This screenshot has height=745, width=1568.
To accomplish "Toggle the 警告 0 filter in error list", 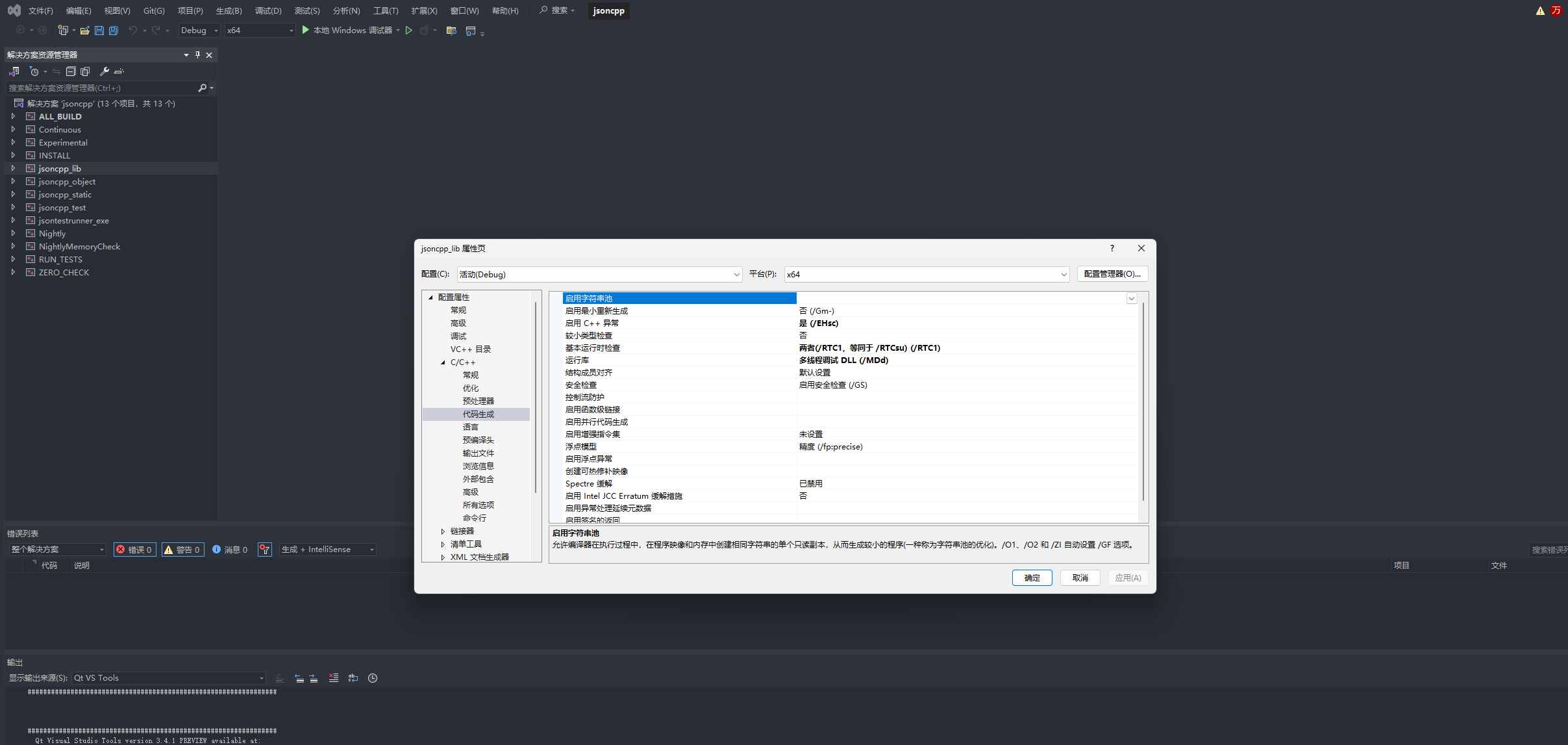I will [x=182, y=549].
